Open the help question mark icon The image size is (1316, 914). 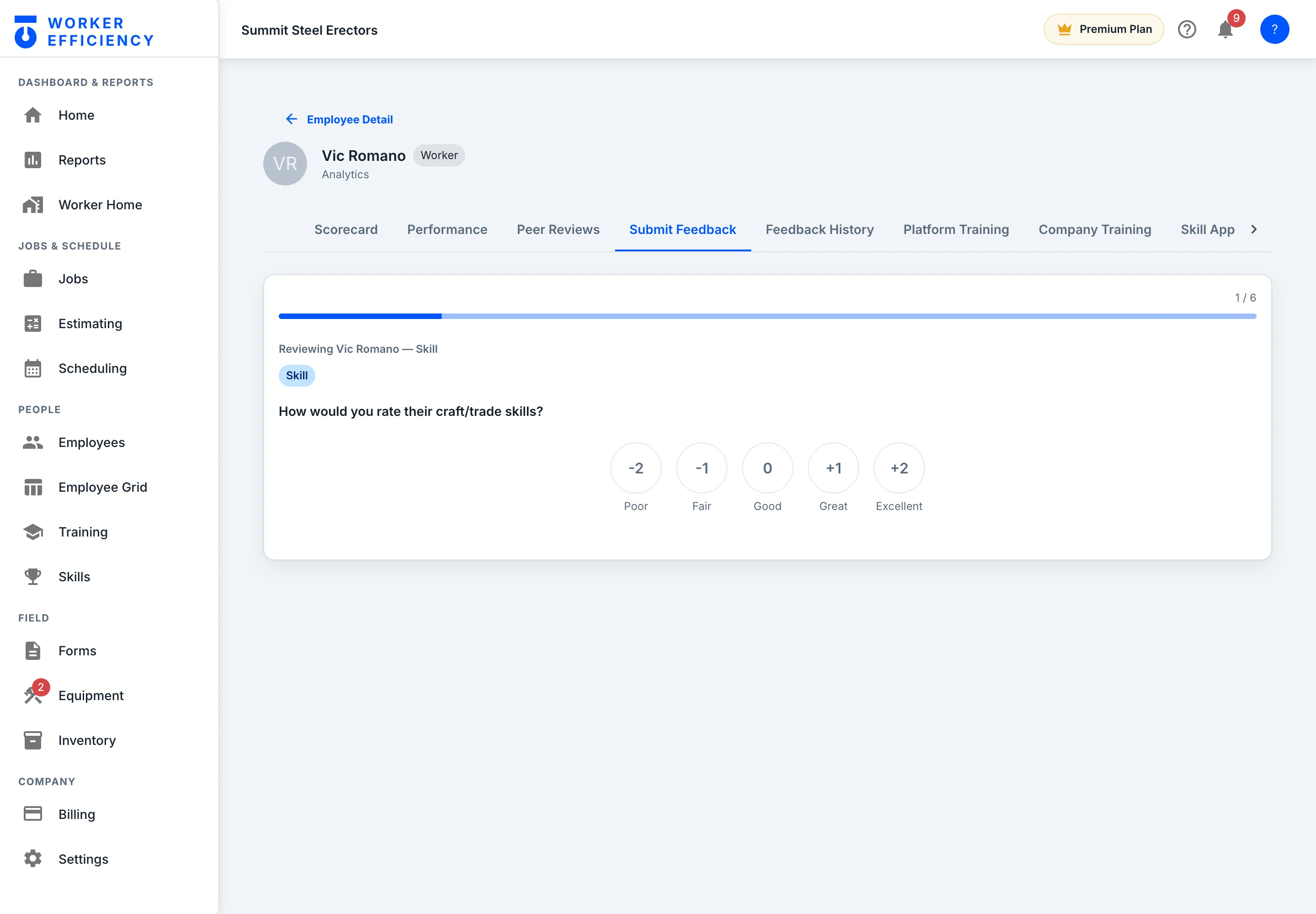[1187, 29]
